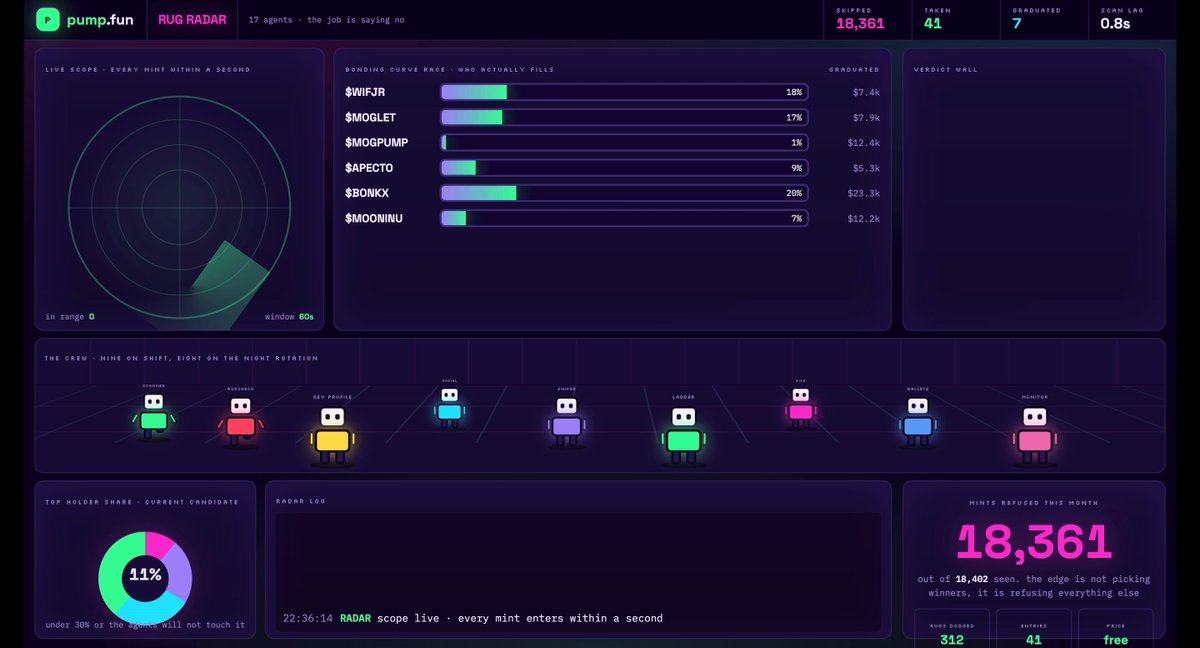Select the green Scanner robot
Viewport: 1200px width, 648px height.
click(153, 414)
